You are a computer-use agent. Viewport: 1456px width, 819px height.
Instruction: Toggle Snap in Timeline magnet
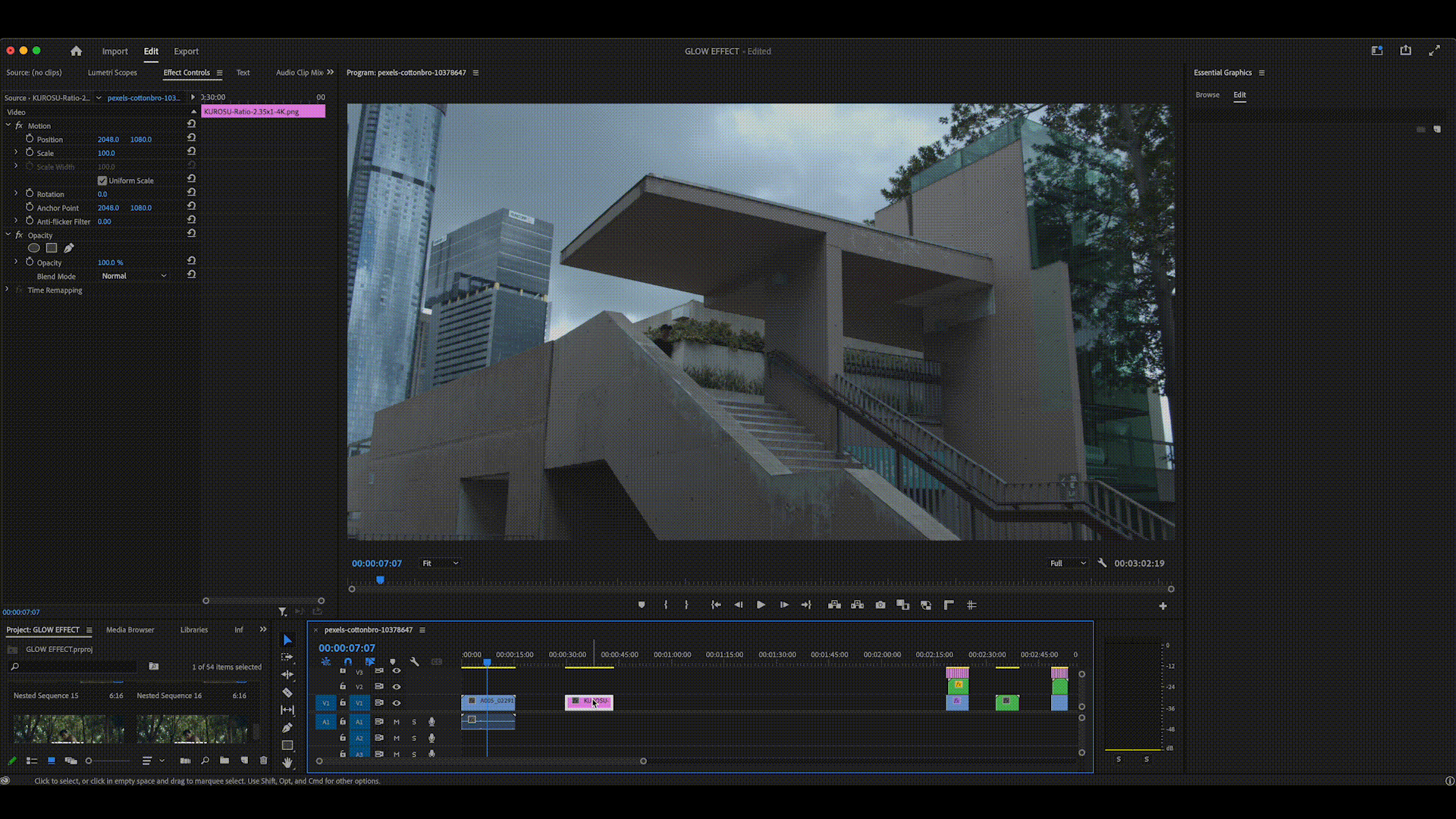[348, 662]
